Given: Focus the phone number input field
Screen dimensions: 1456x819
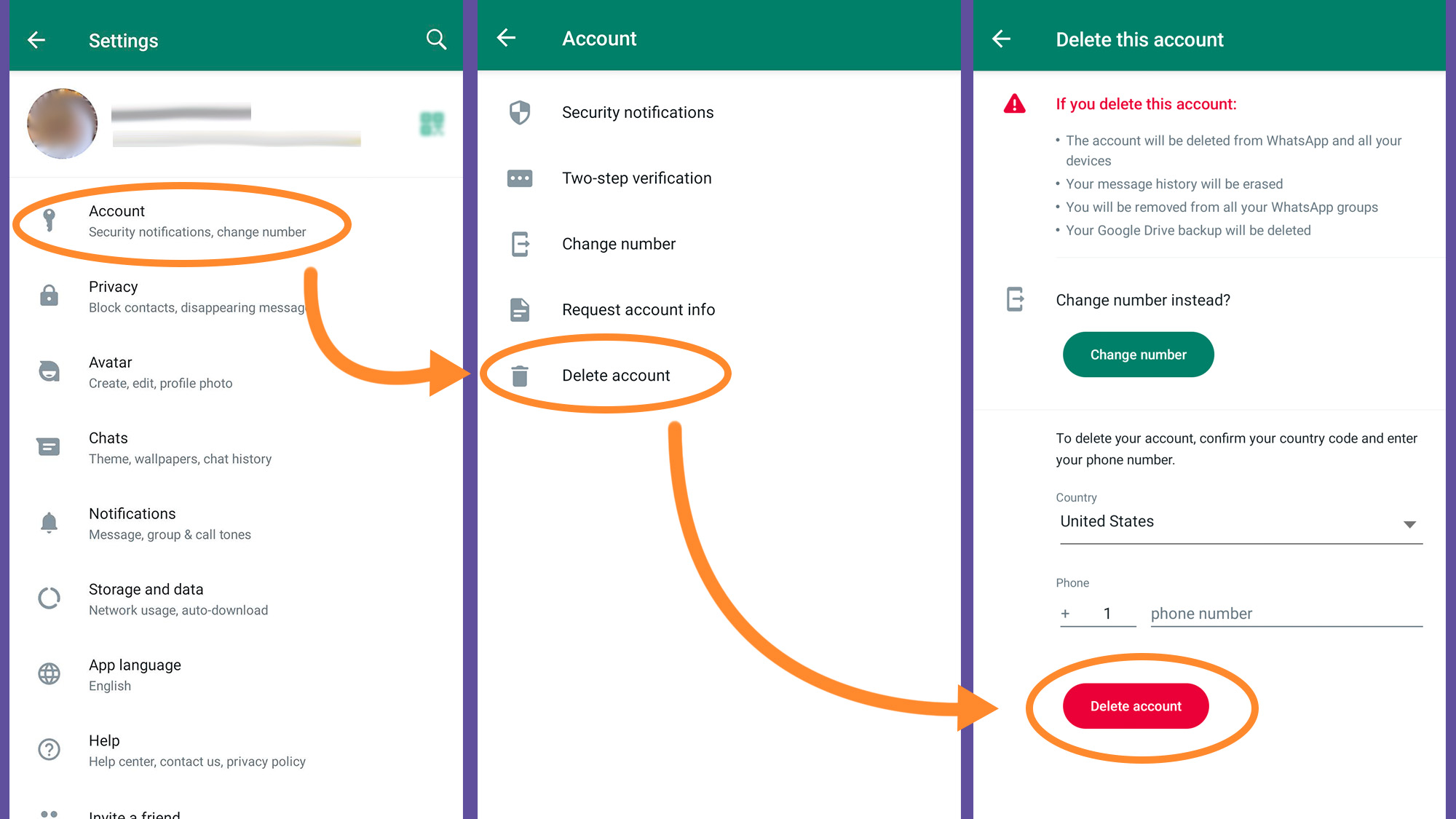Looking at the screenshot, I should 1285,614.
